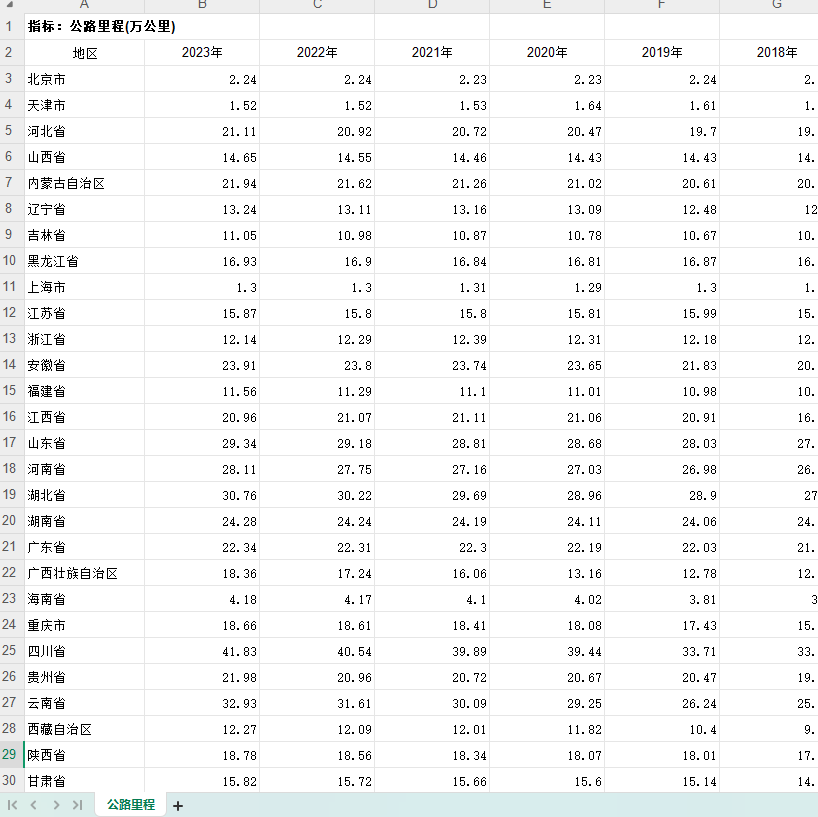Select column F header
This screenshot has height=817, width=818.
tap(661, 5)
